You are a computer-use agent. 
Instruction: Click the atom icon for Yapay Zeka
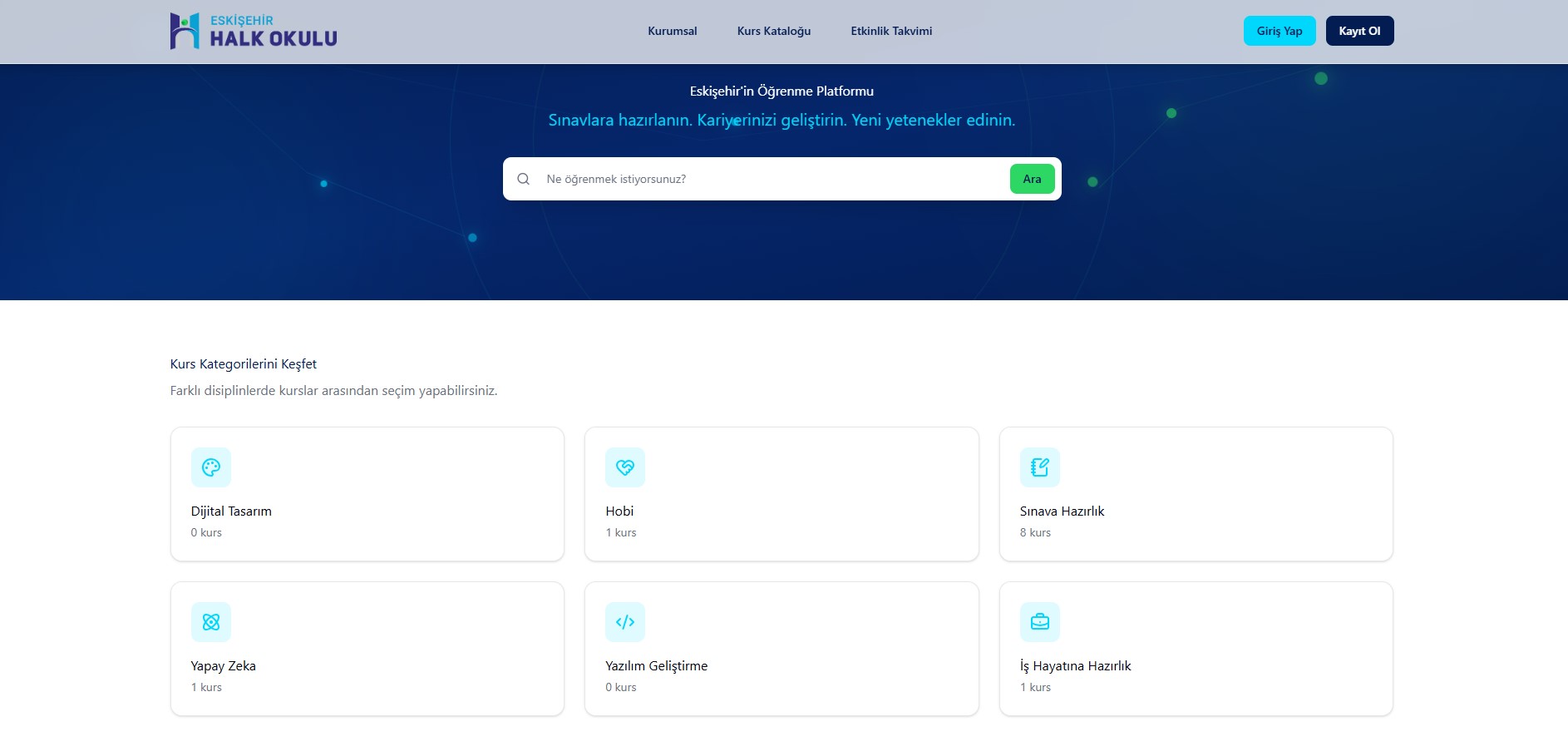pos(211,622)
